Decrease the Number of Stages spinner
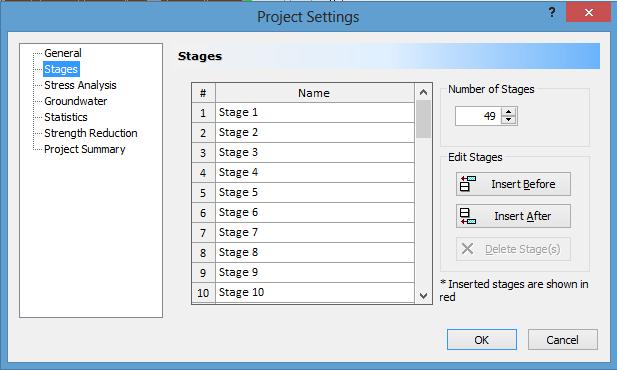Viewport: 617px width, 370px height. (x=509, y=120)
